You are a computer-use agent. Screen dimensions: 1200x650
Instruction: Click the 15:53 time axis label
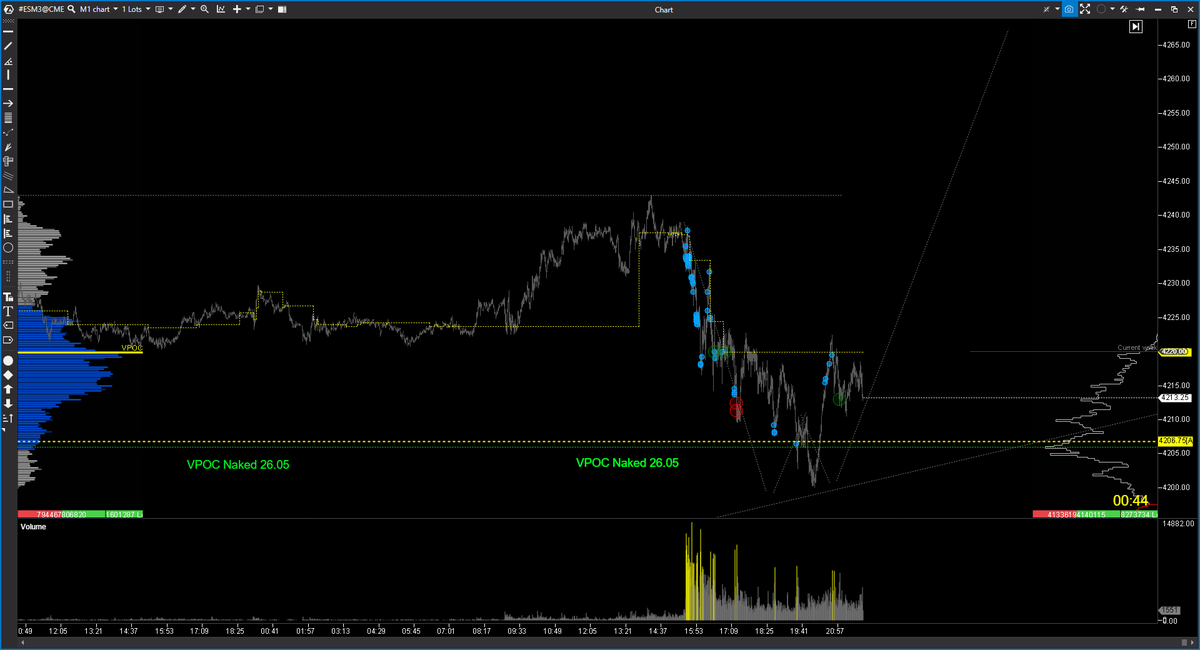[x=695, y=631]
